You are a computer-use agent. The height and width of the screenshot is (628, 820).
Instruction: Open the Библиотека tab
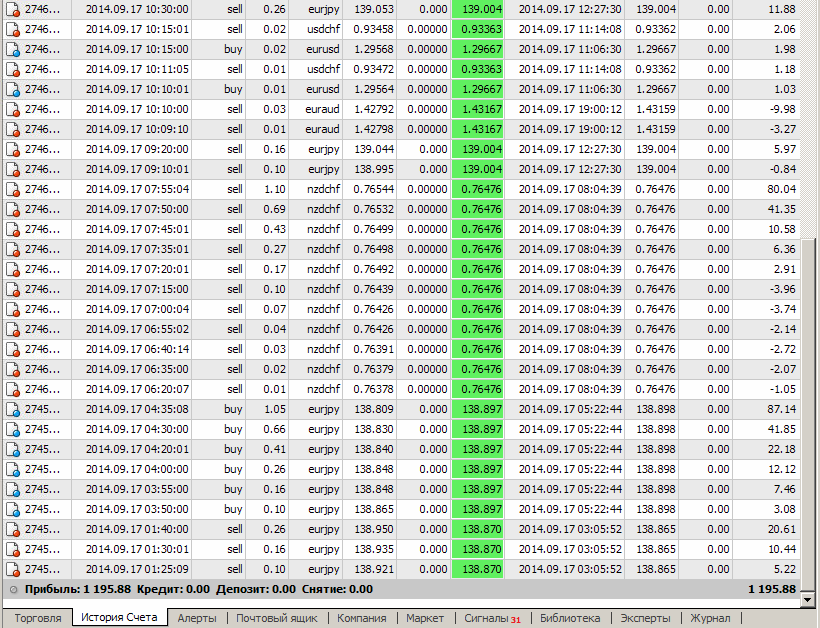(570, 618)
